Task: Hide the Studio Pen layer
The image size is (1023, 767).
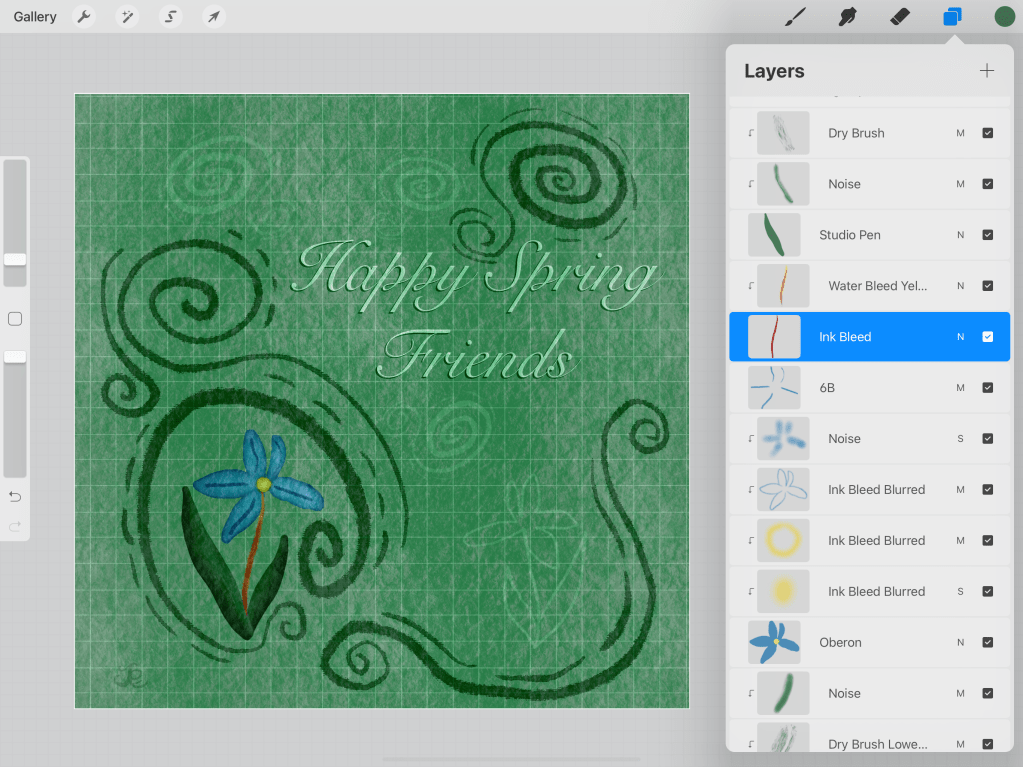Action: point(988,235)
